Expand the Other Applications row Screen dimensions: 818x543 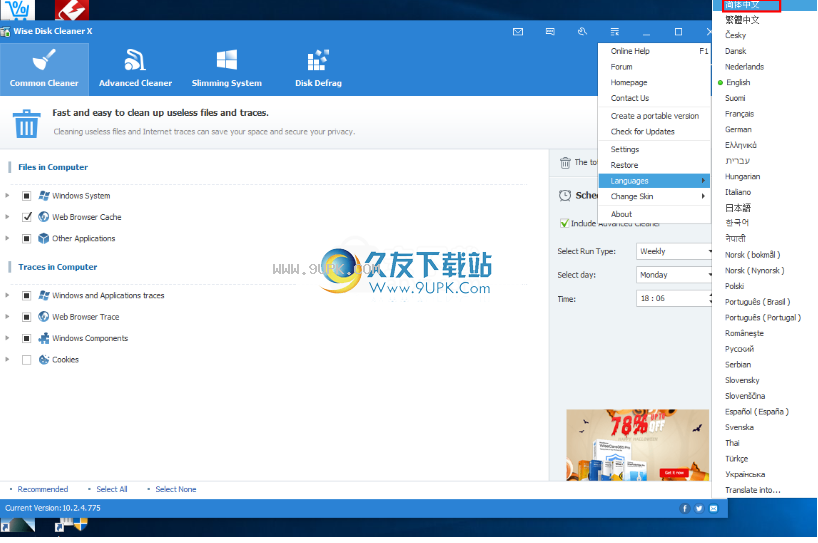click(7, 238)
